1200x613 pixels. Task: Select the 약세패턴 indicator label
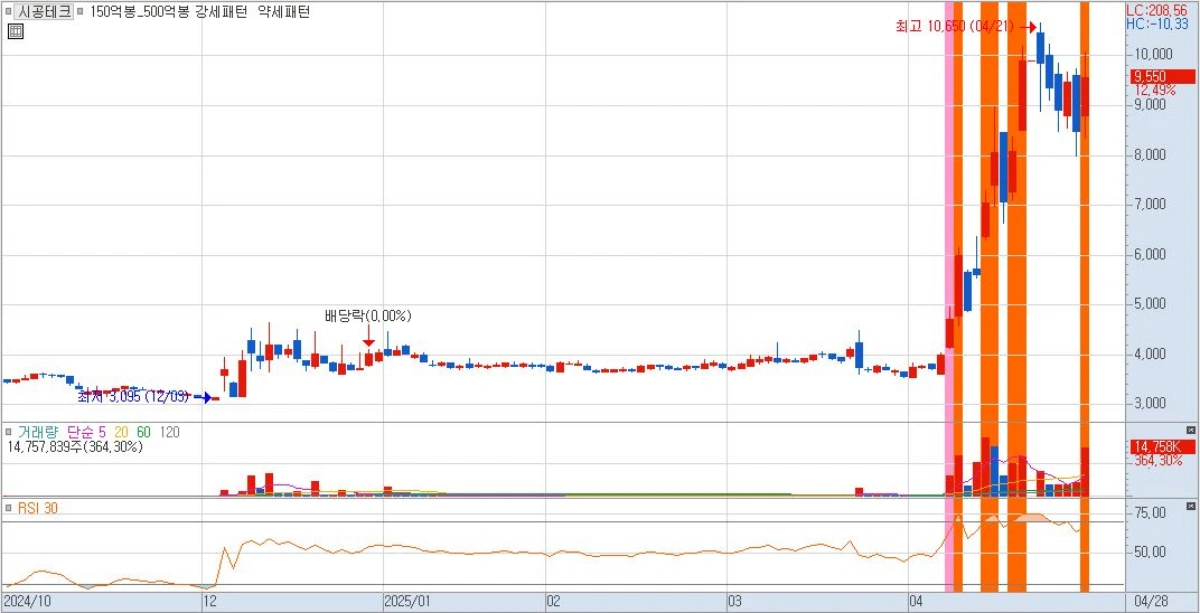[x=284, y=13]
